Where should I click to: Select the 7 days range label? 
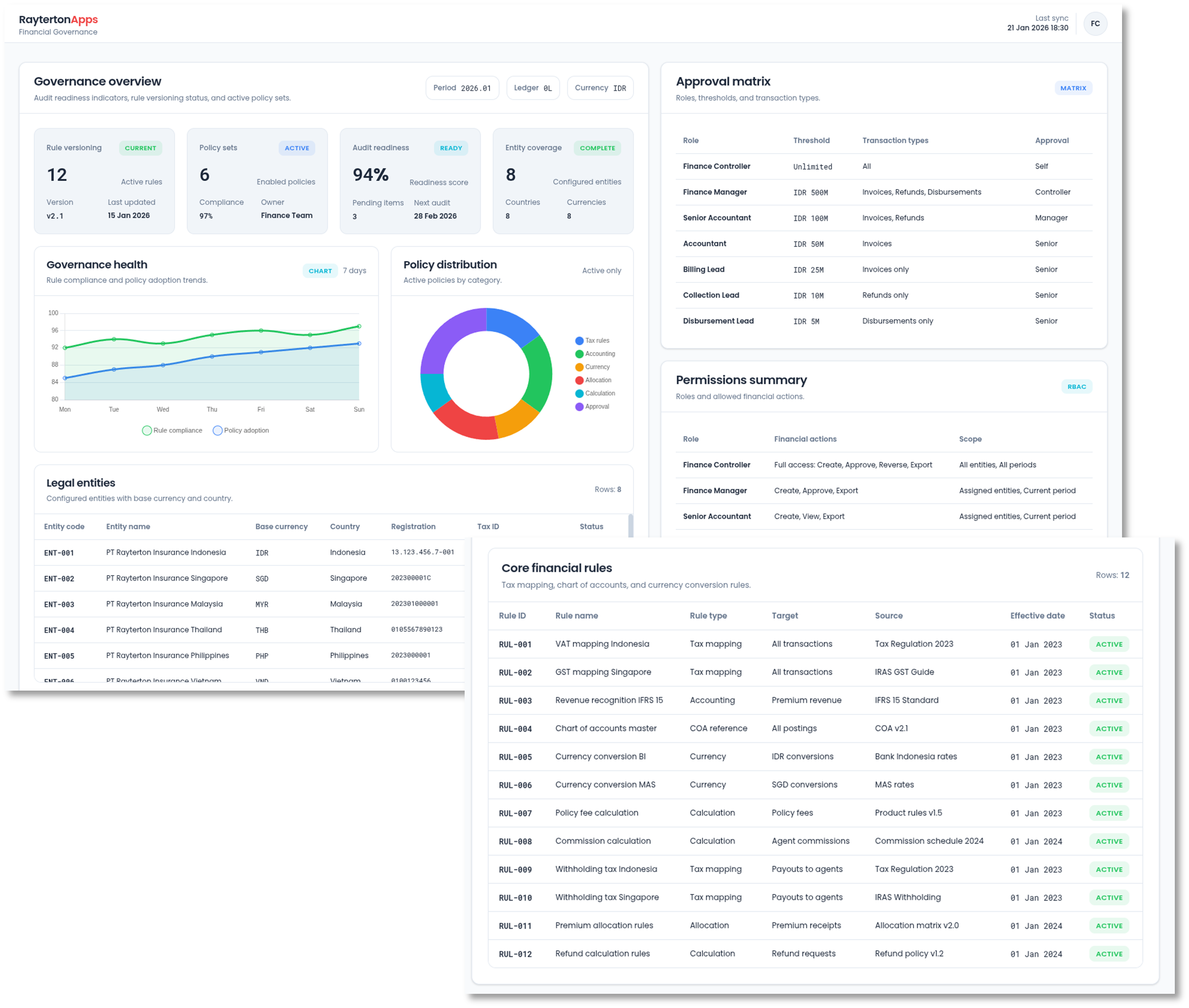(355, 271)
